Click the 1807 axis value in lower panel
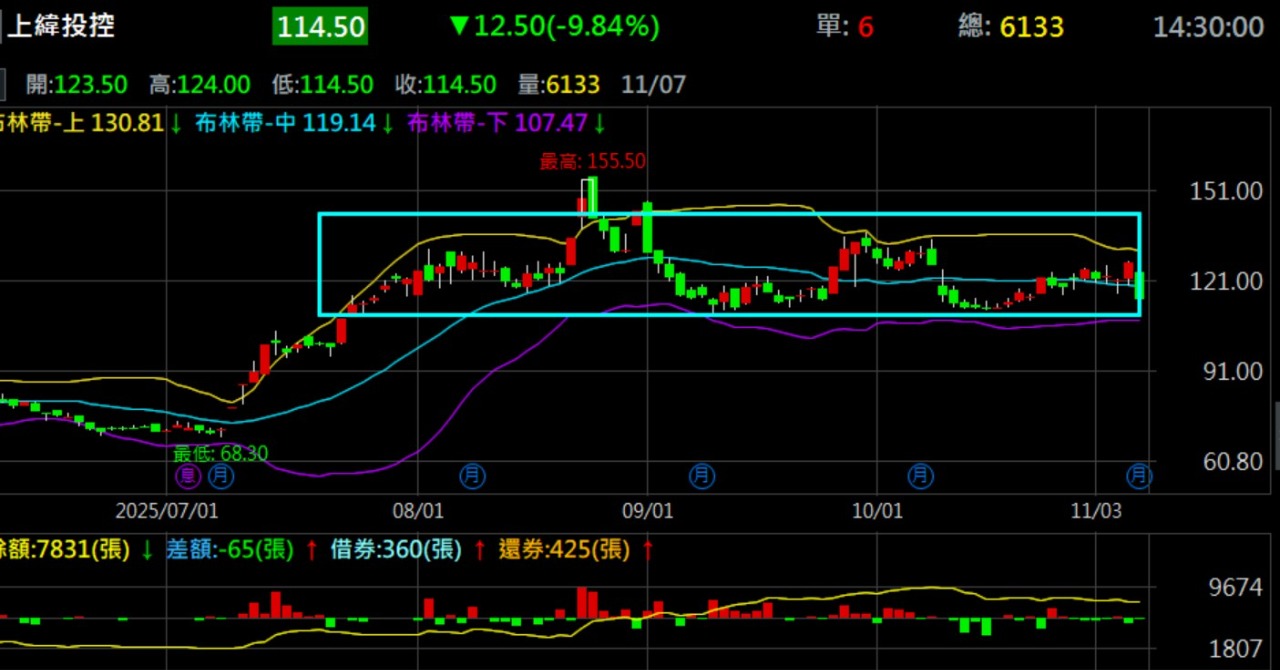 tap(1236, 649)
